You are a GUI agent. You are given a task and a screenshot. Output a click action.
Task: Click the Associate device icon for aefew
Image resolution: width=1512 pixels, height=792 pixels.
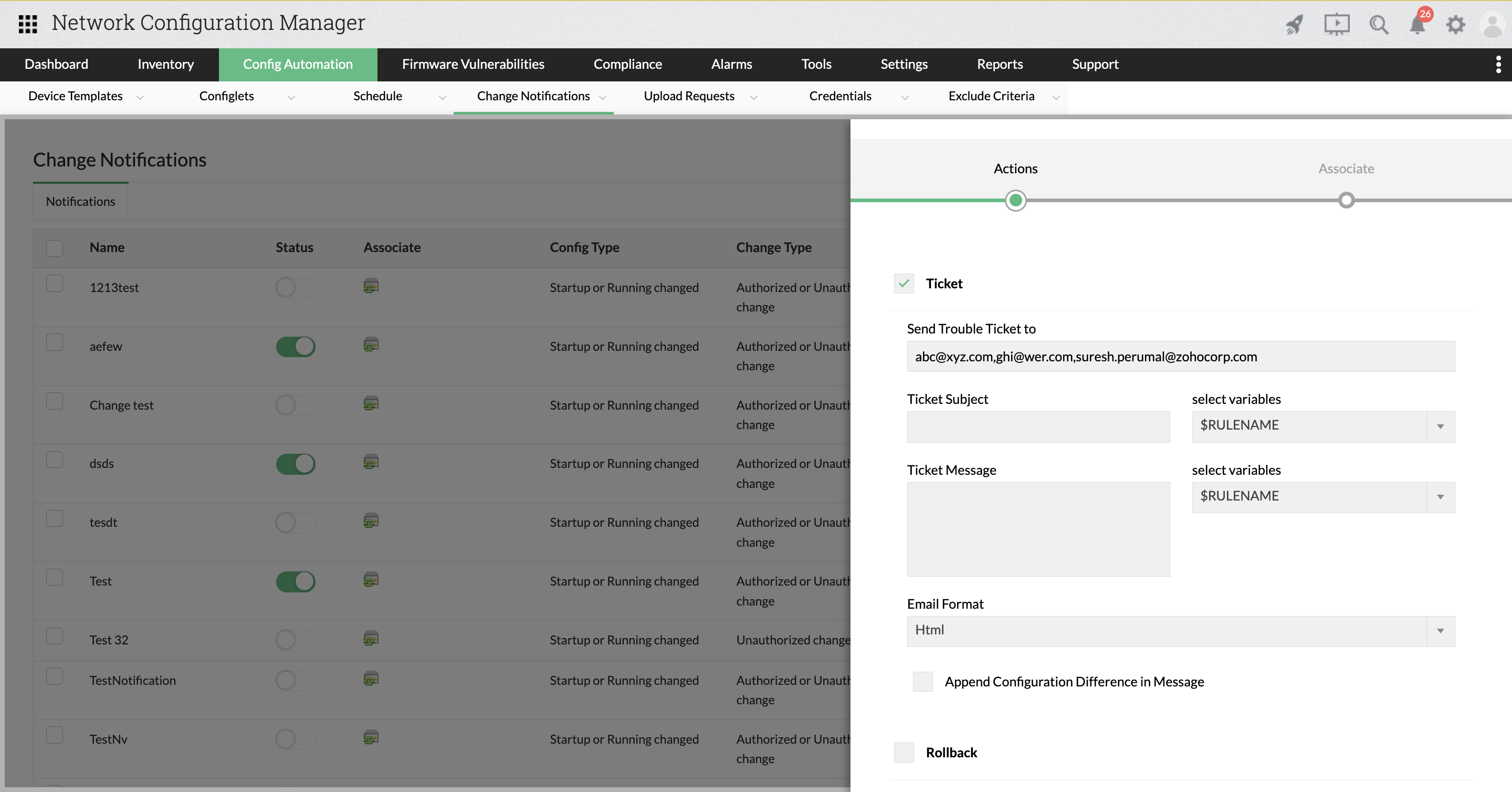(370, 346)
